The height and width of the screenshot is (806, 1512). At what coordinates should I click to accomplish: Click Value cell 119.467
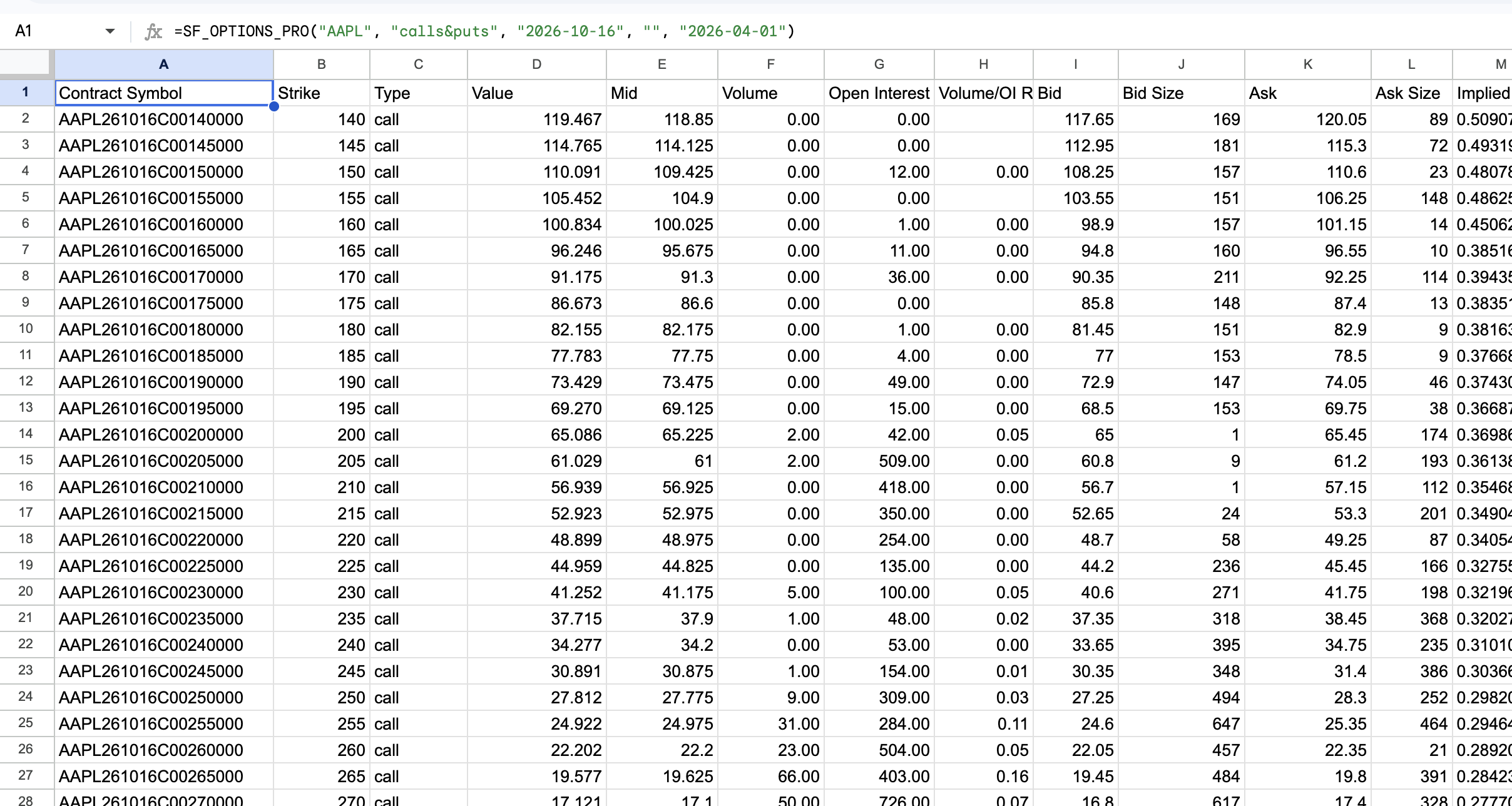coord(537,120)
